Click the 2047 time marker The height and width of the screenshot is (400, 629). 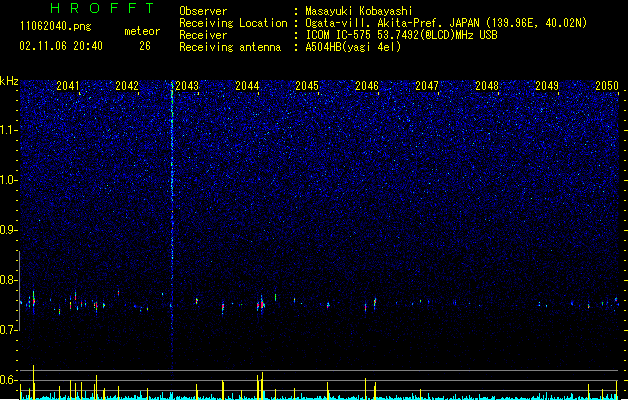[427, 85]
